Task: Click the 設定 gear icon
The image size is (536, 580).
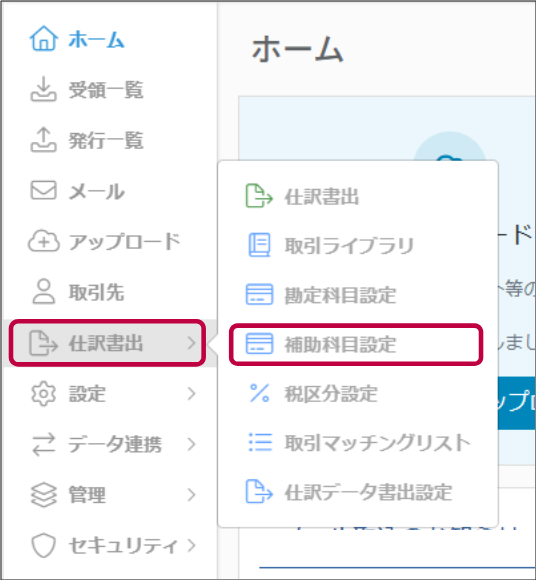Action: (x=44, y=394)
